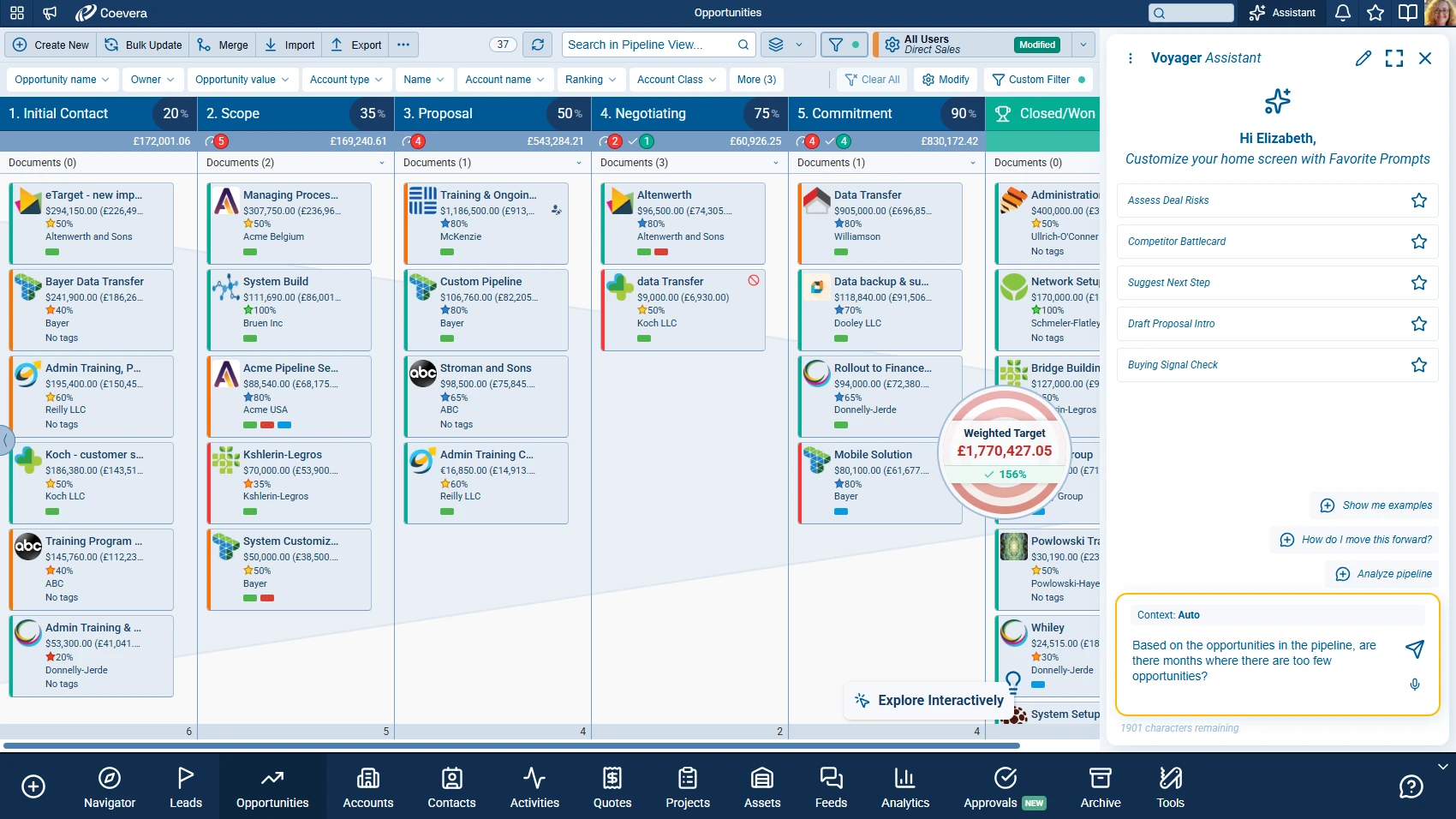Viewport: 1456px width, 819px height.
Task: Edit Voyager Assistant prompts pencil icon
Action: click(x=1364, y=58)
